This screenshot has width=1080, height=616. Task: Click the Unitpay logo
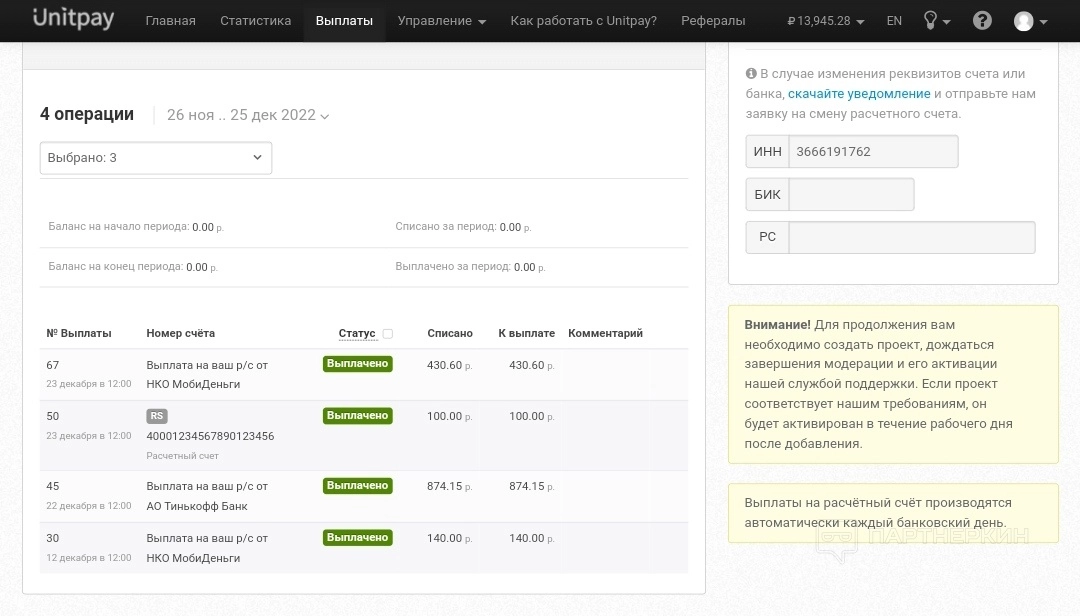73,20
